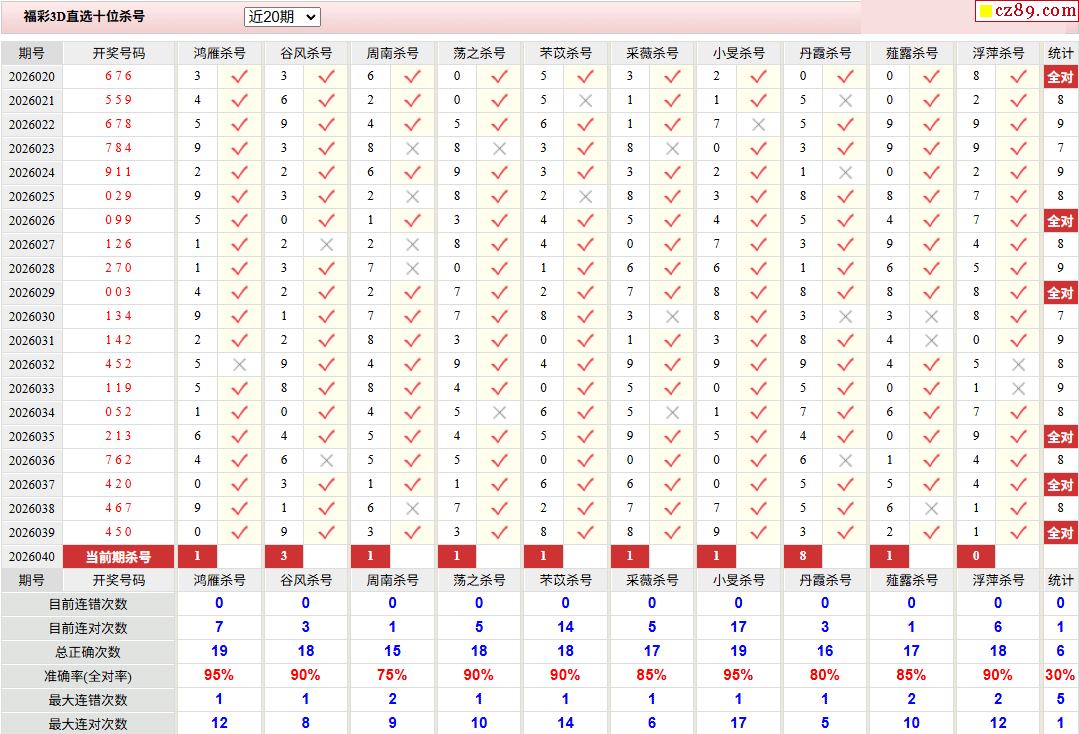
Task: Click the X mark for 谷风杀号 in row 2026027
Action: (326, 245)
